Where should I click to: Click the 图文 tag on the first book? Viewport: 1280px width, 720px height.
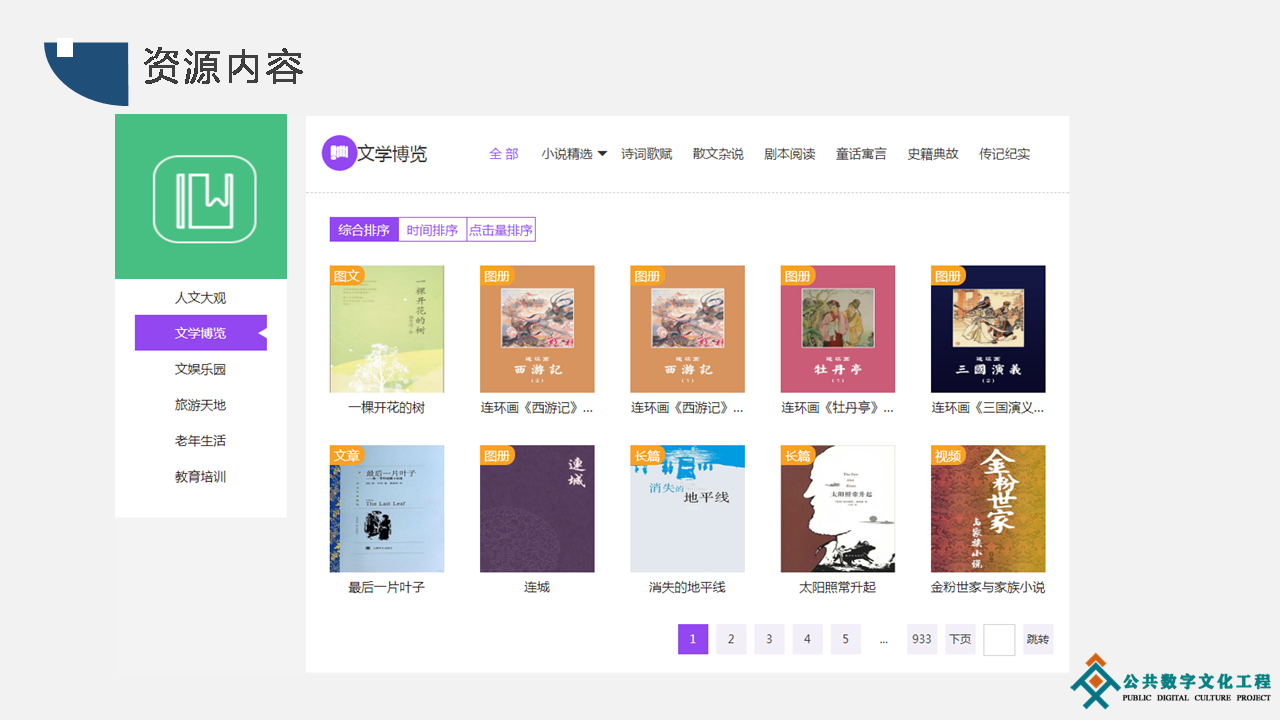[347, 276]
